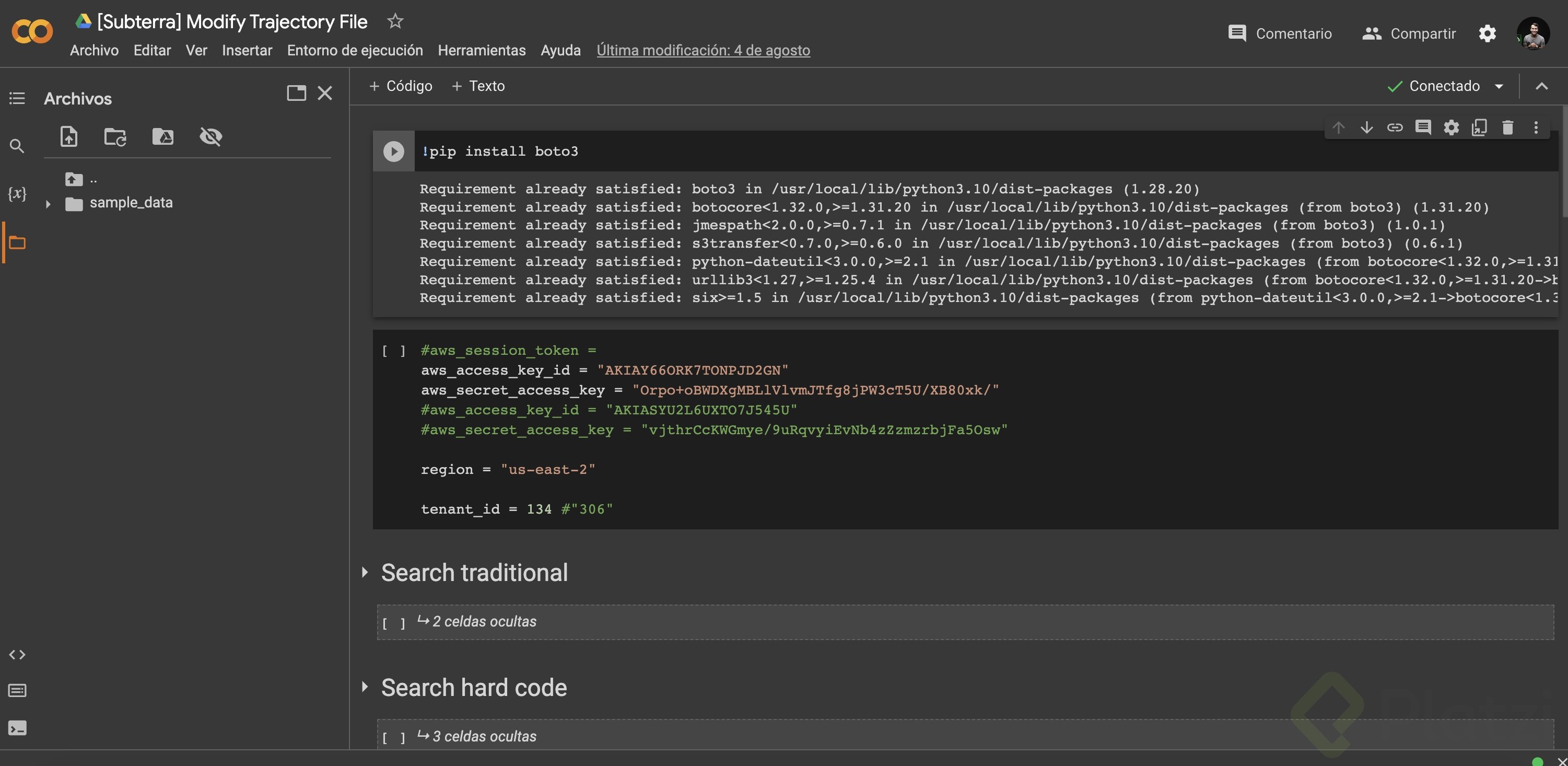This screenshot has width=1568, height=766.
Task: Star the notebook title
Action: click(x=395, y=21)
